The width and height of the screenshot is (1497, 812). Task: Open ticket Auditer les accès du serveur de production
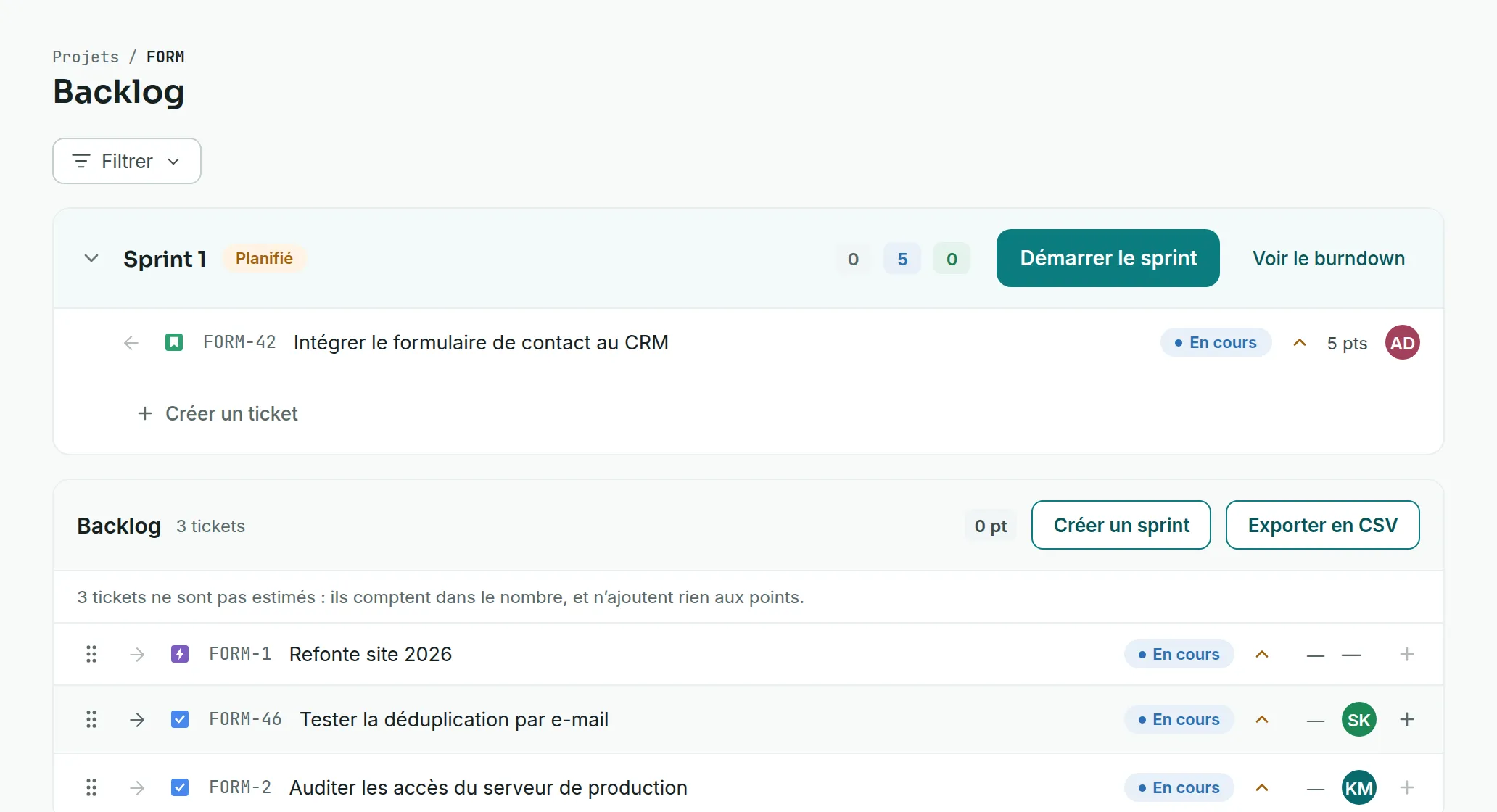487,787
